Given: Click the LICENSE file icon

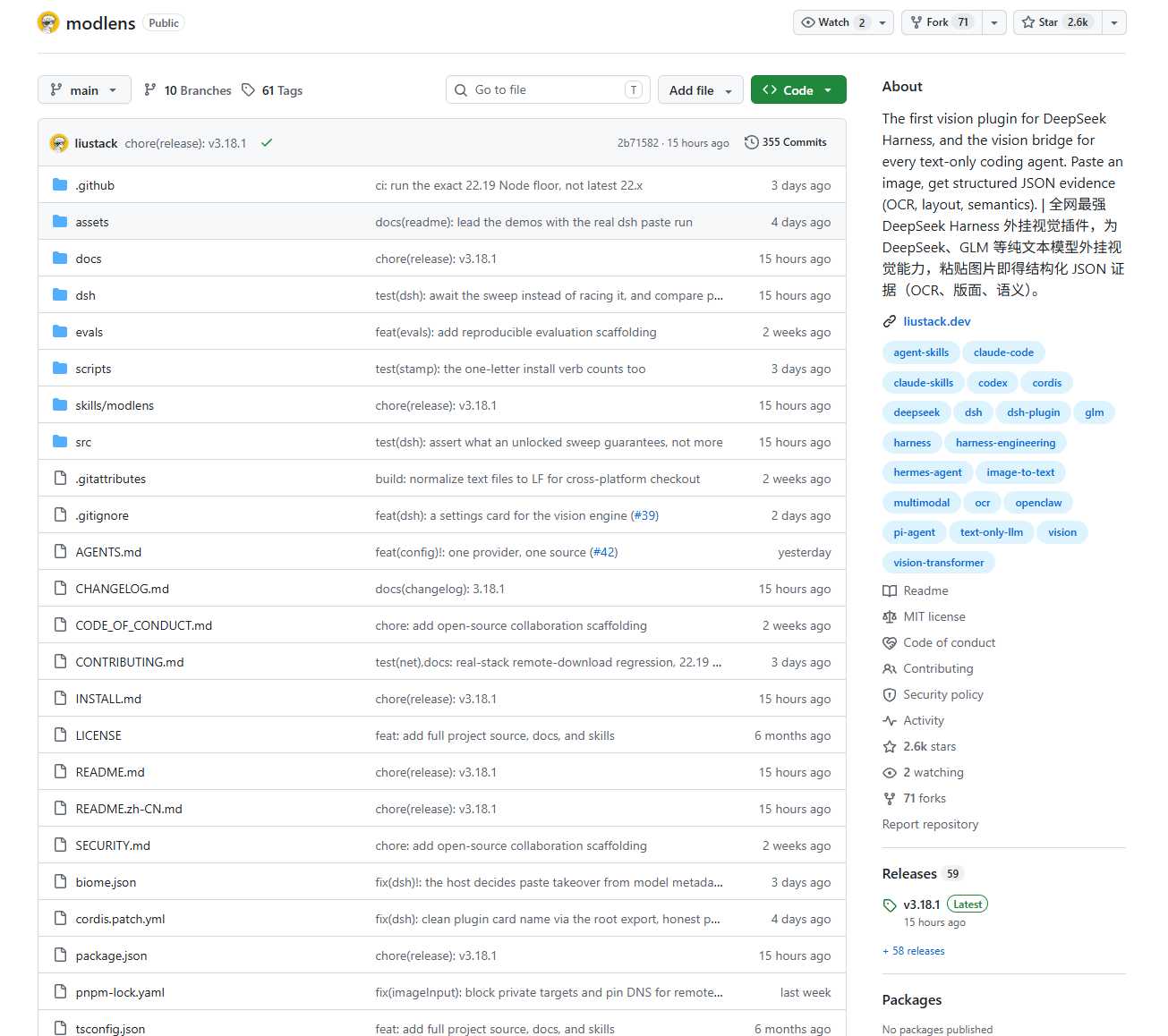Looking at the screenshot, I should [x=60, y=735].
